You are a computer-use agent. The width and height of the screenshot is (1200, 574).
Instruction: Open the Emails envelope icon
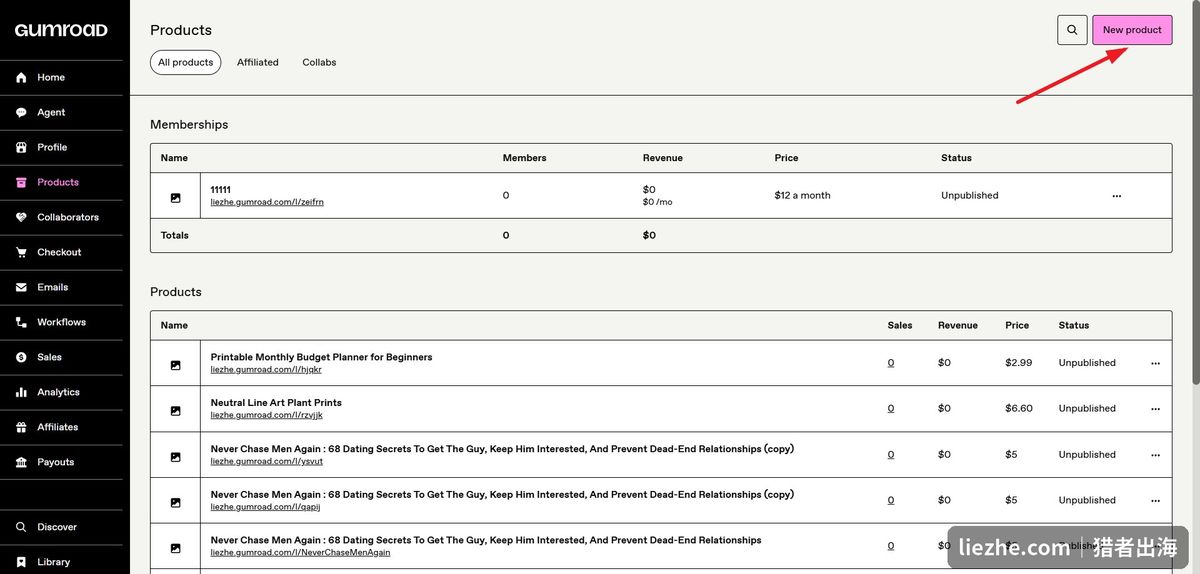(x=21, y=287)
